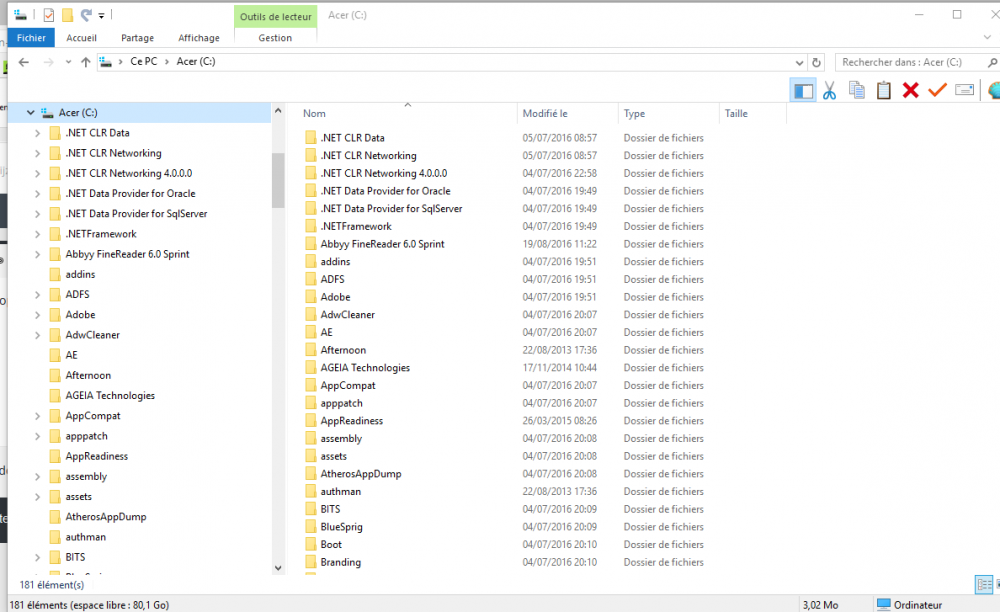
Task: Sort by the Taille column header
Action: click(736, 113)
